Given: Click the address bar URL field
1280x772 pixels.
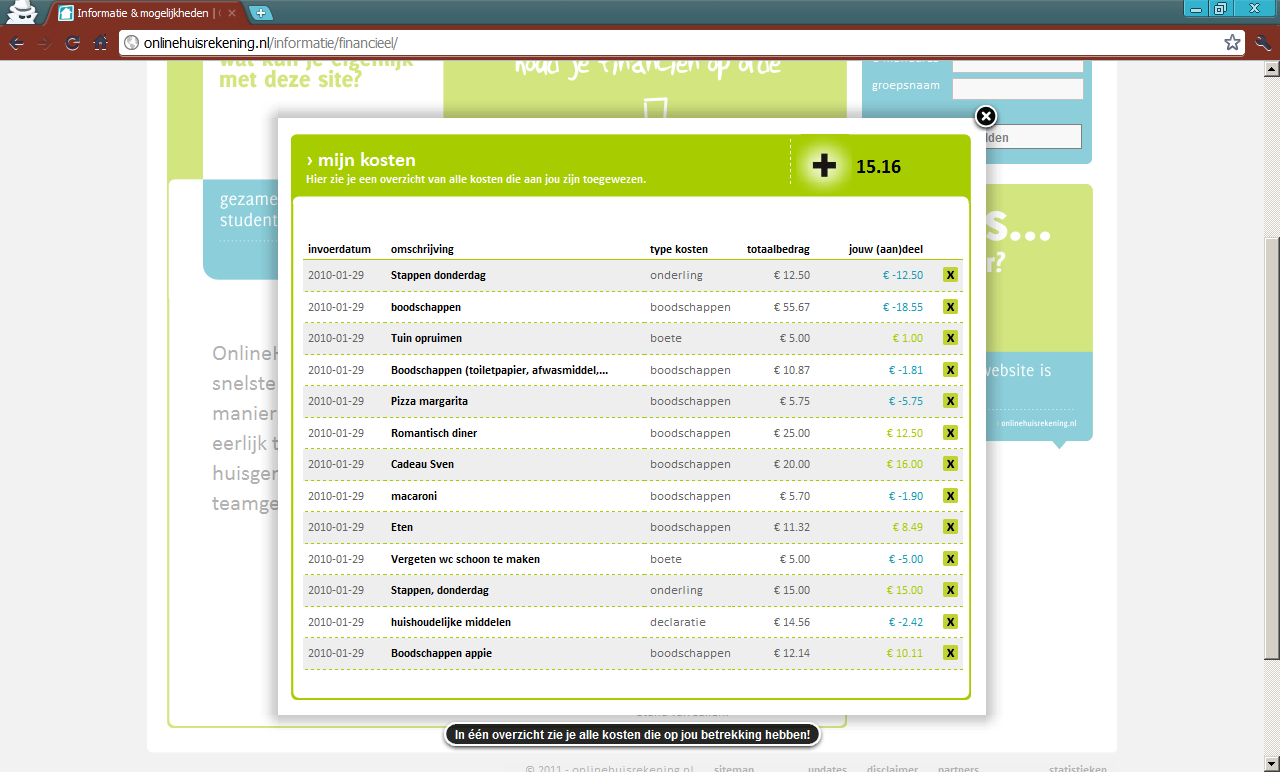Looking at the screenshot, I should pyautogui.click(x=660, y=43).
